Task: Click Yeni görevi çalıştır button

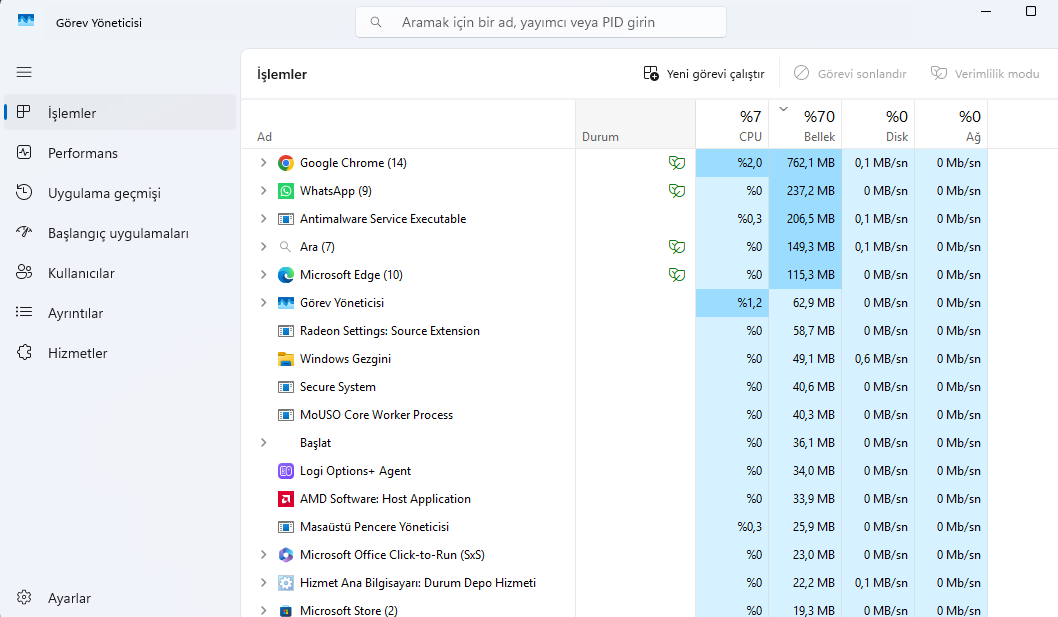Action: 704,74
